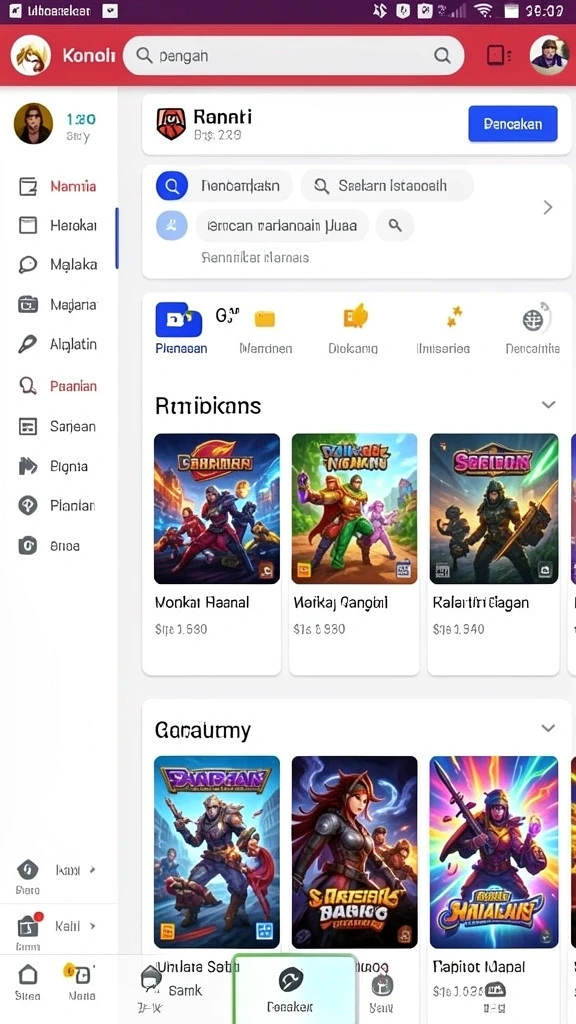Click the Kamt sidebar round icon

27,870
